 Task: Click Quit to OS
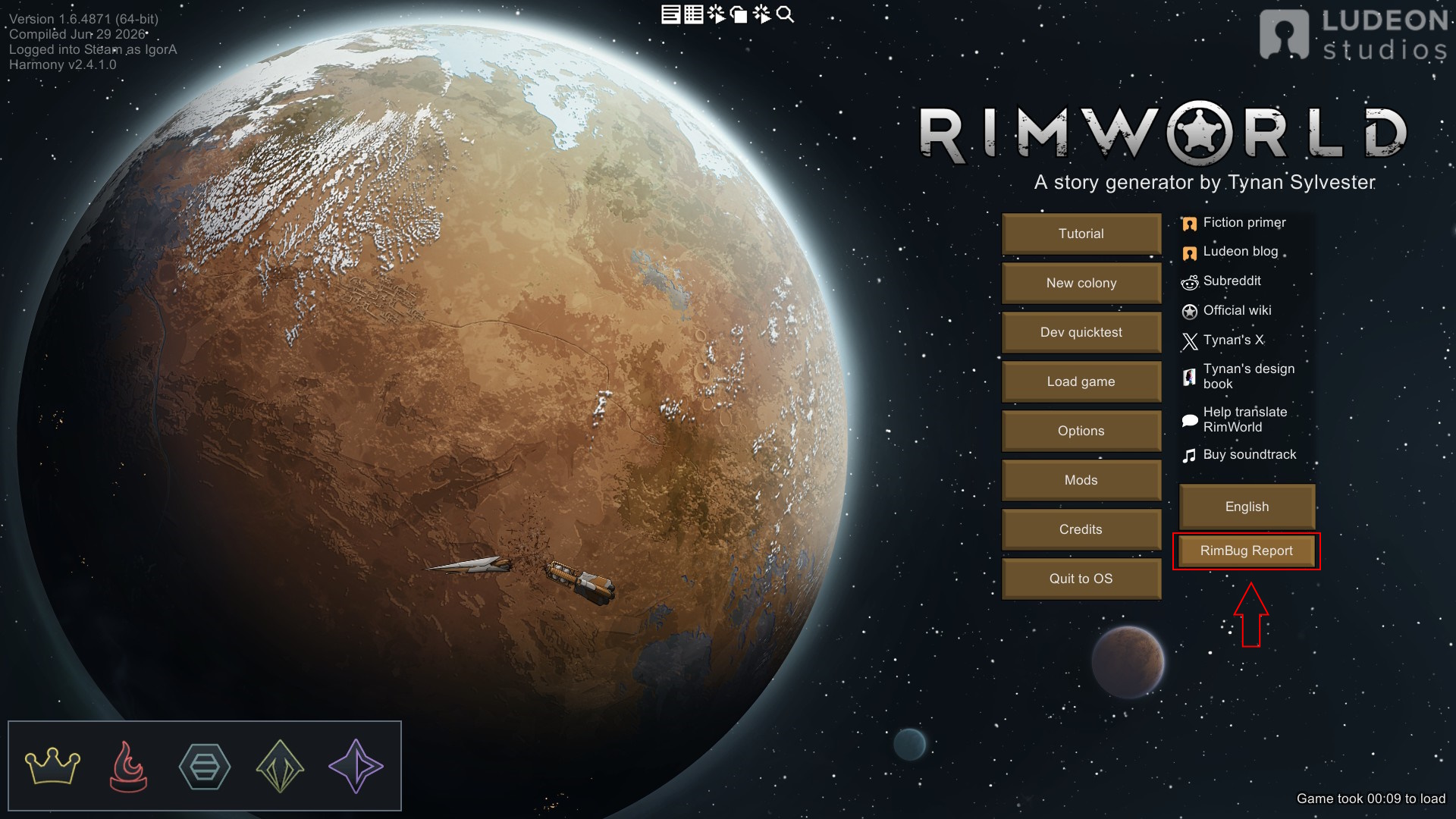pyautogui.click(x=1081, y=579)
